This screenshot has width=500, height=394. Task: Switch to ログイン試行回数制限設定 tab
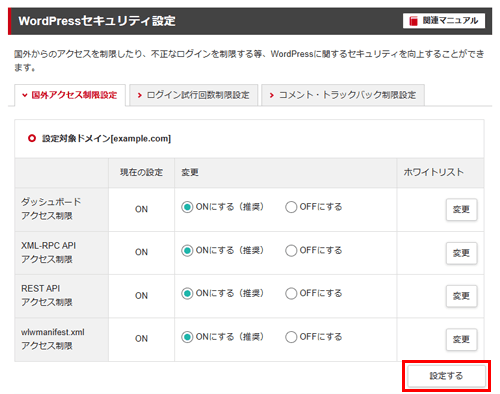193,95
